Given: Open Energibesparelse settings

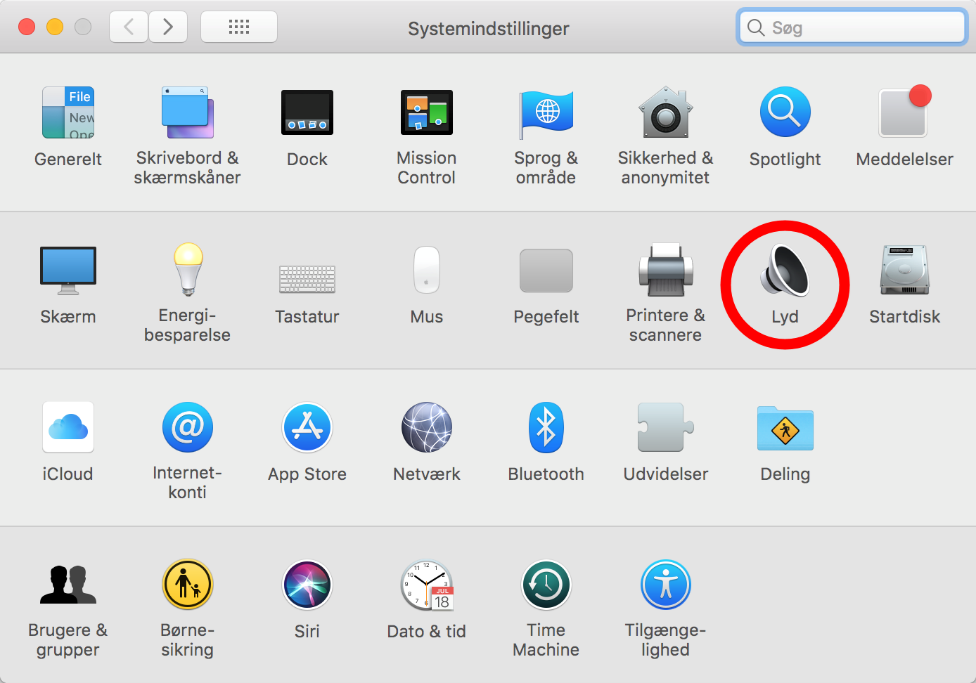Looking at the screenshot, I should pyautogui.click(x=187, y=270).
